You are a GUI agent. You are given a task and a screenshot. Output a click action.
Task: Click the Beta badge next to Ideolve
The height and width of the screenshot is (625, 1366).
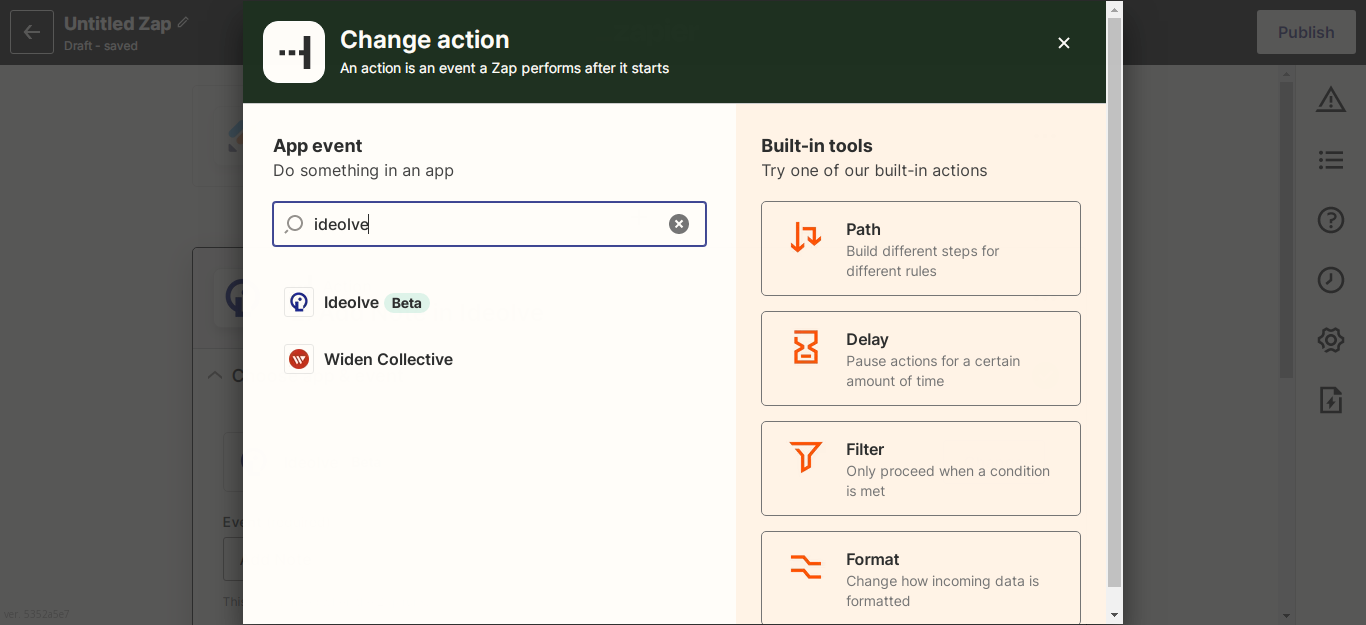407,303
